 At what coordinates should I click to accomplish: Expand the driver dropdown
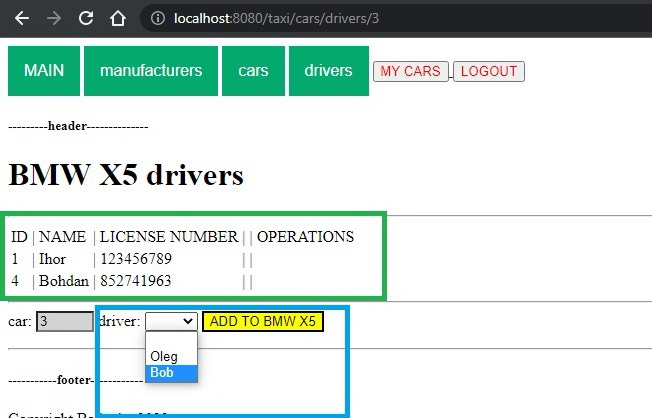[x=171, y=321]
